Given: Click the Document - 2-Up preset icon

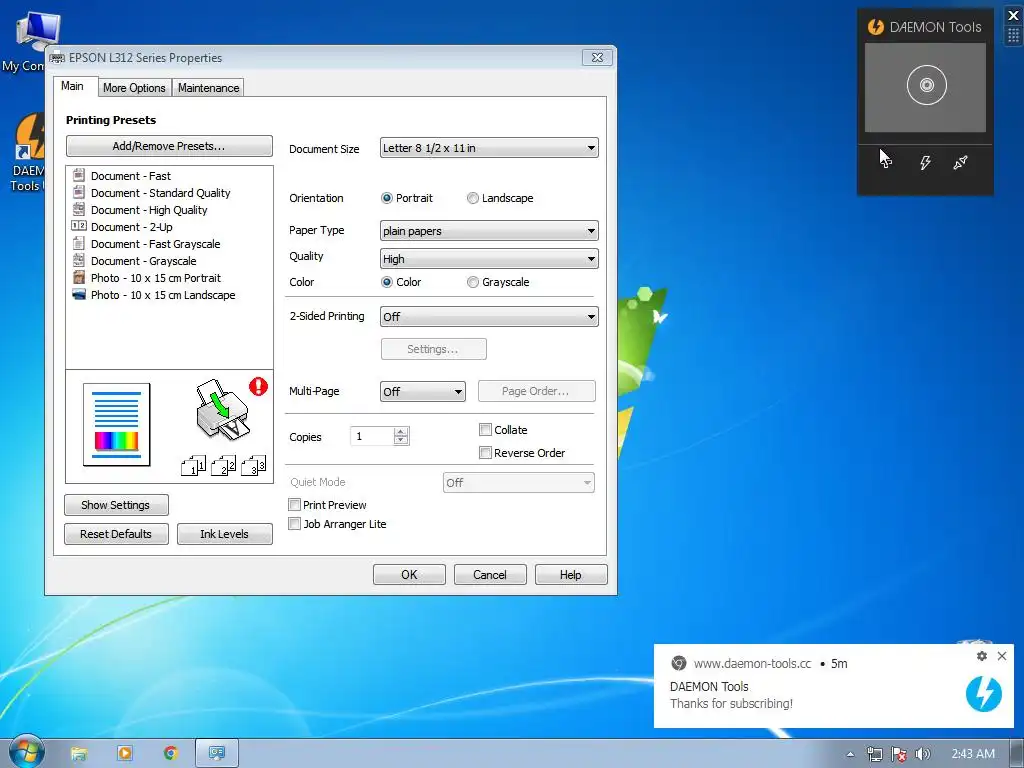Looking at the screenshot, I should [x=78, y=226].
